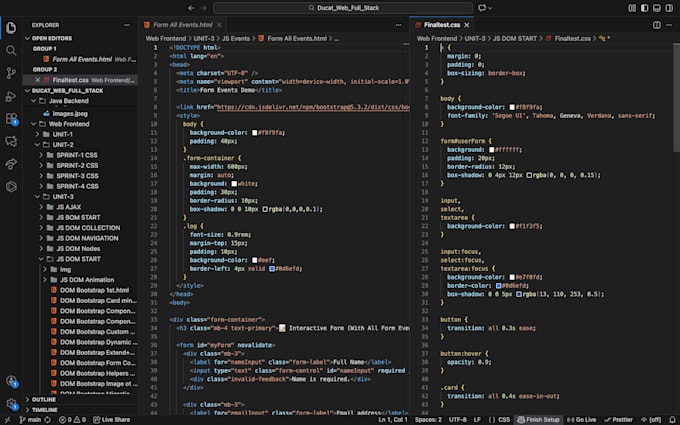Select JS Events in left breadcrumb
The width and height of the screenshot is (680, 425).
pyautogui.click(x=235, y=39)
